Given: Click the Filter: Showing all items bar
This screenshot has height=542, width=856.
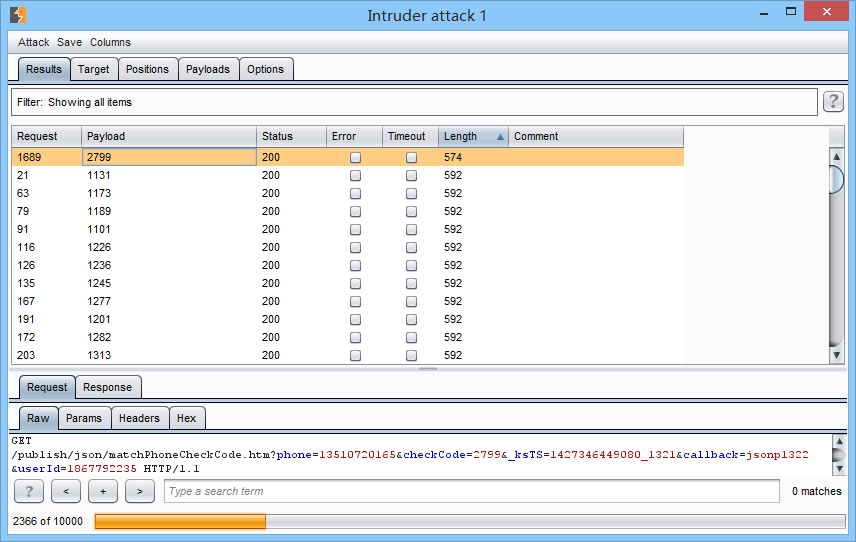Looking at the screenshot, I should coord(414,102).
